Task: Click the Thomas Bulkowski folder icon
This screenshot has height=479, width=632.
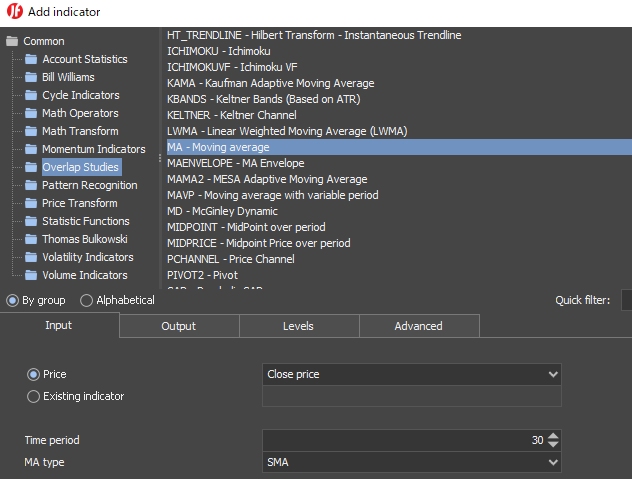Action: (x=32, y=239)
